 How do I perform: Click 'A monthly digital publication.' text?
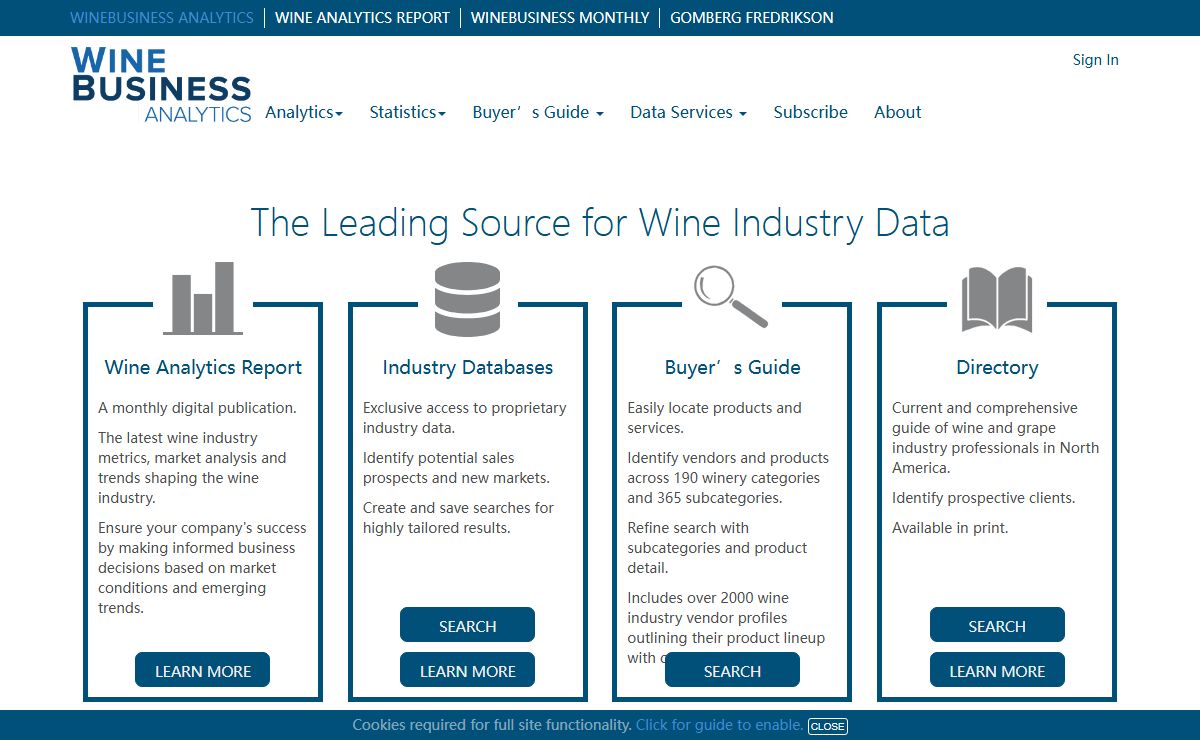pyautogui.click(x=197, y=408)
